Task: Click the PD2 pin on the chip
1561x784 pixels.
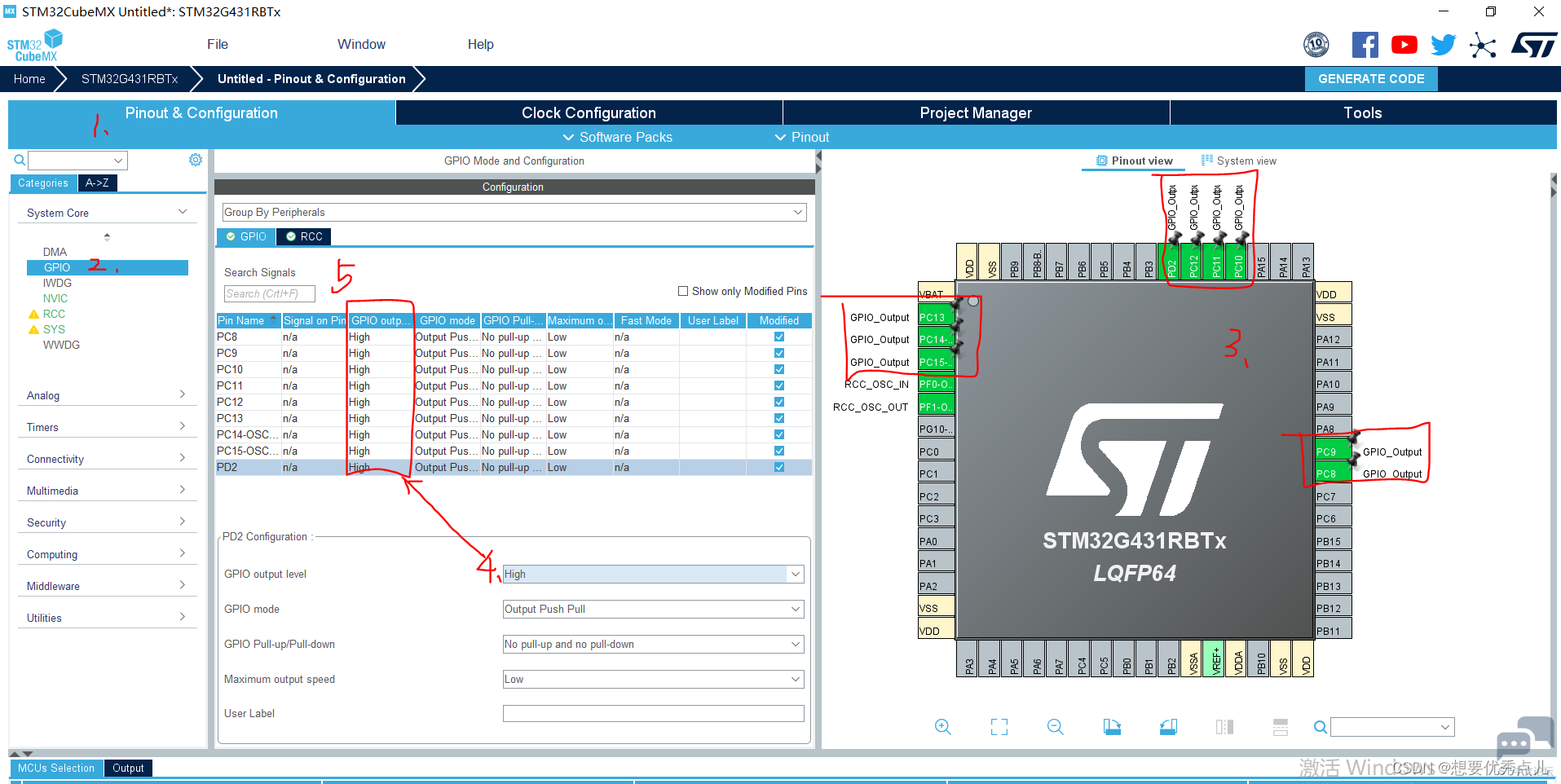Action: (1171, 262)
